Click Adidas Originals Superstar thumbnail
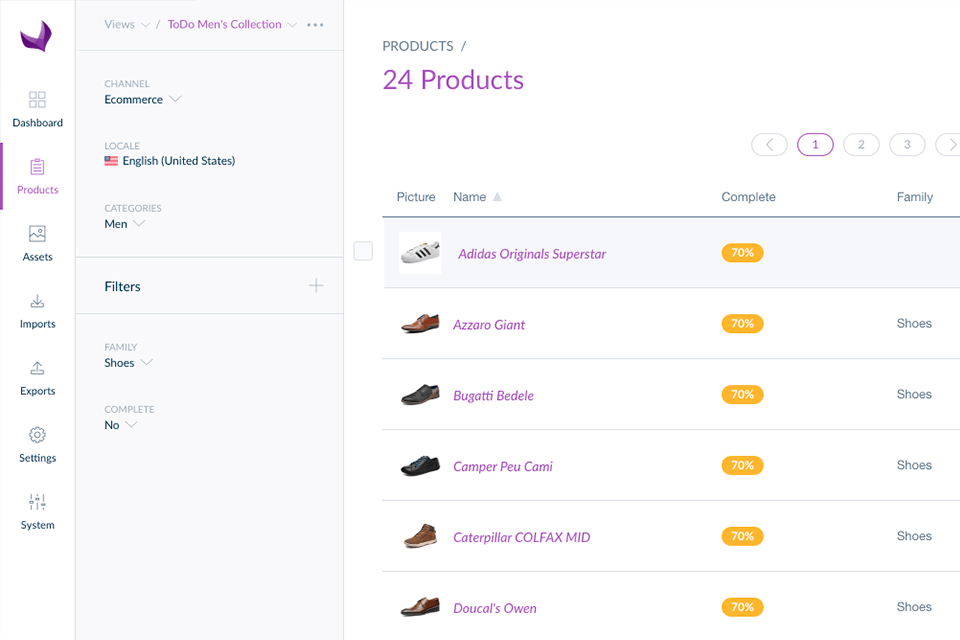Image resolution: width=960 pixels, height=640 pixels. (420, 252)
